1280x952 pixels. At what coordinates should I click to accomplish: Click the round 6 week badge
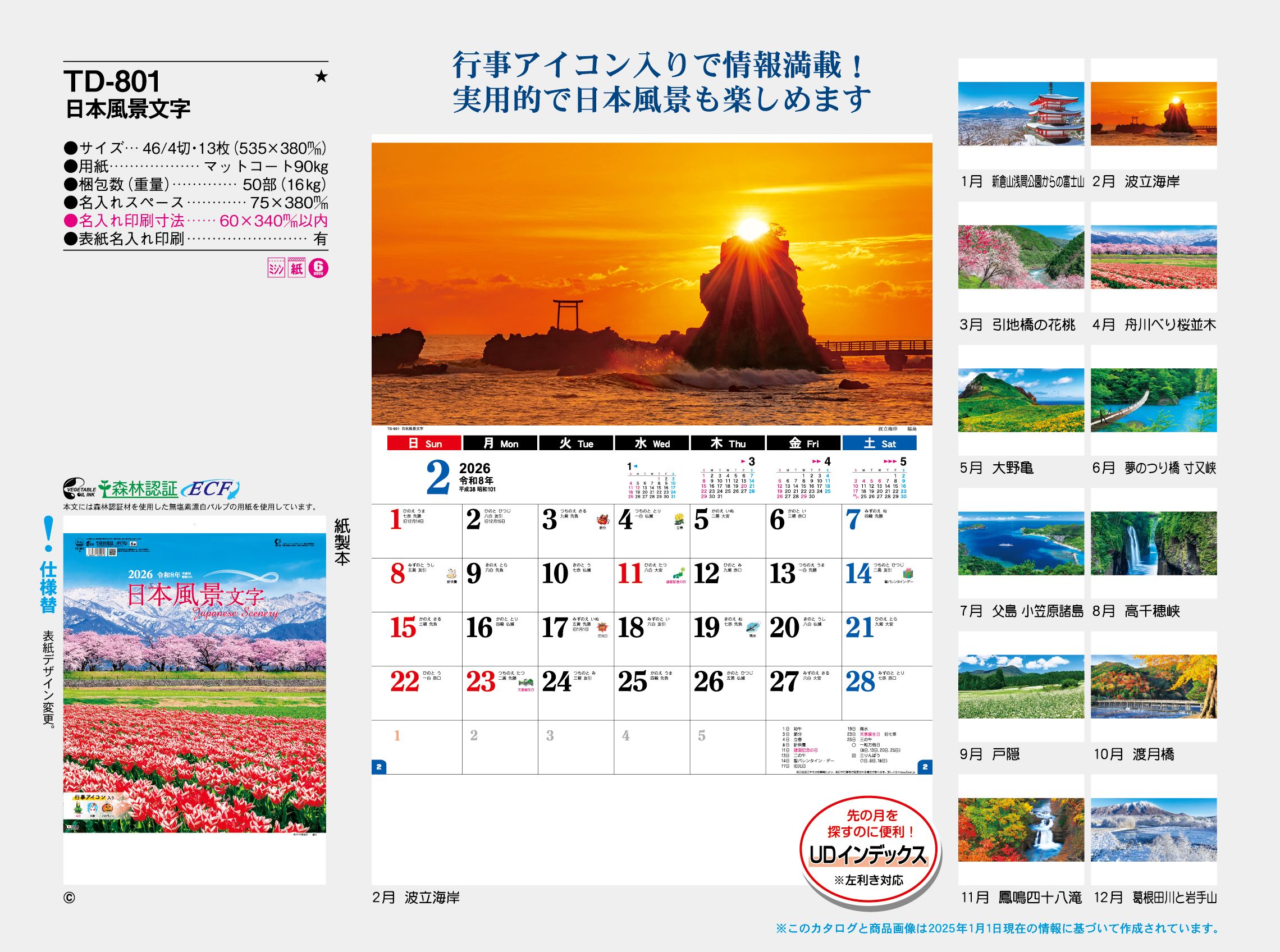(x=319, y=268)
